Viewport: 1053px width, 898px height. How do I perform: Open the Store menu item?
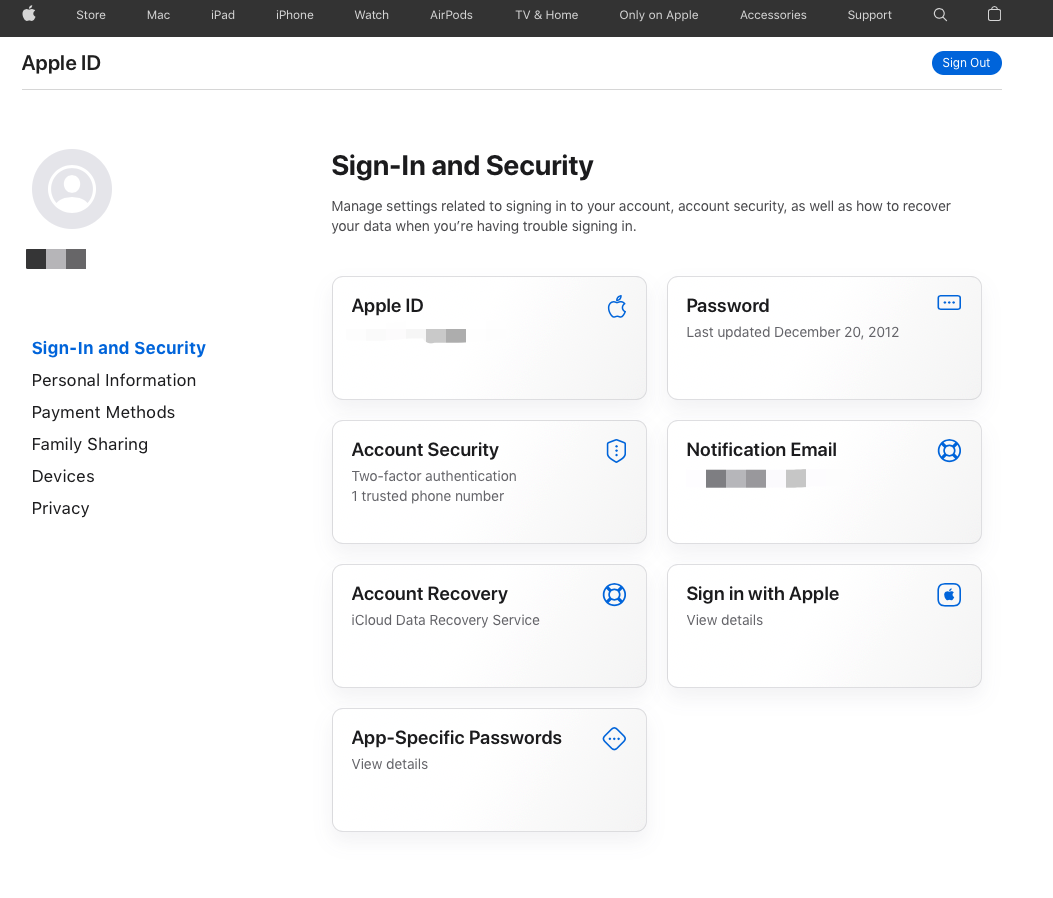(91, 15)
